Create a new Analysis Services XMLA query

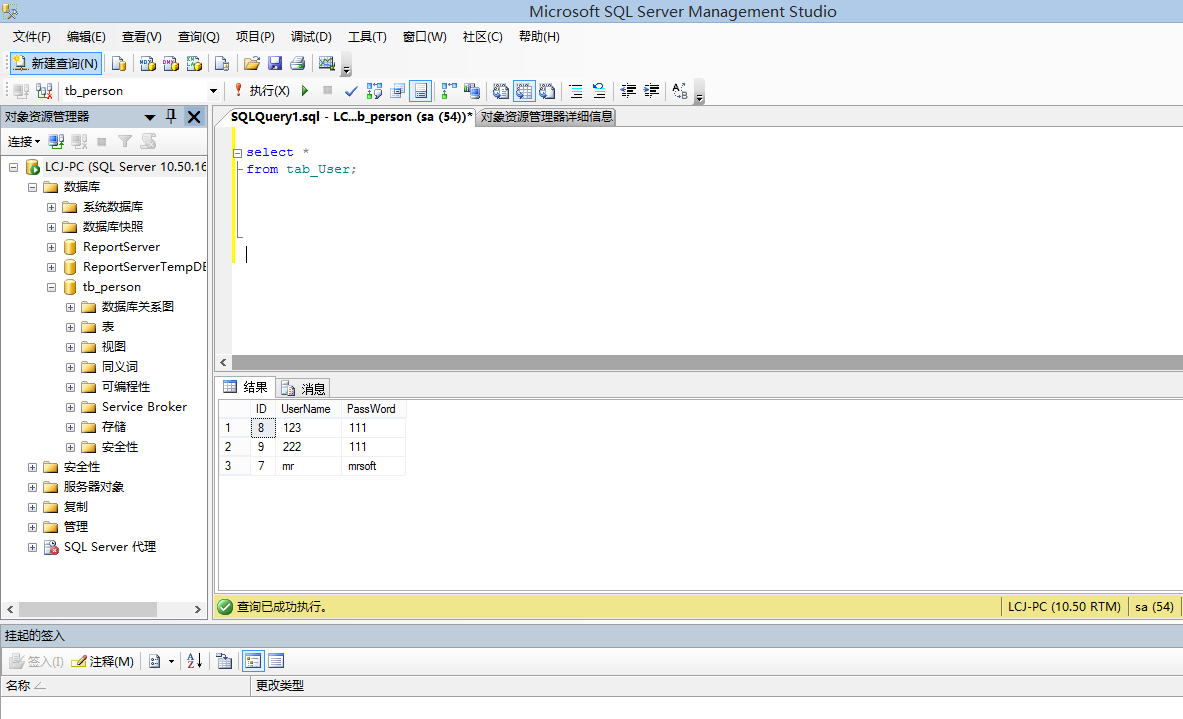click(x=194, y=63)
